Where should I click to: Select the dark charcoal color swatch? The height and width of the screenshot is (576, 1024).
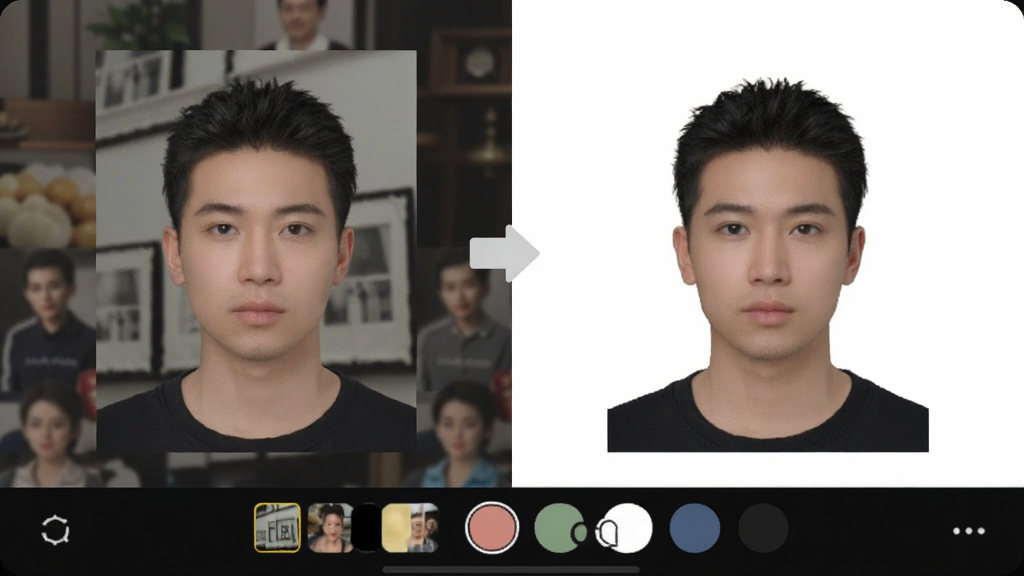(x=763, y=528)
